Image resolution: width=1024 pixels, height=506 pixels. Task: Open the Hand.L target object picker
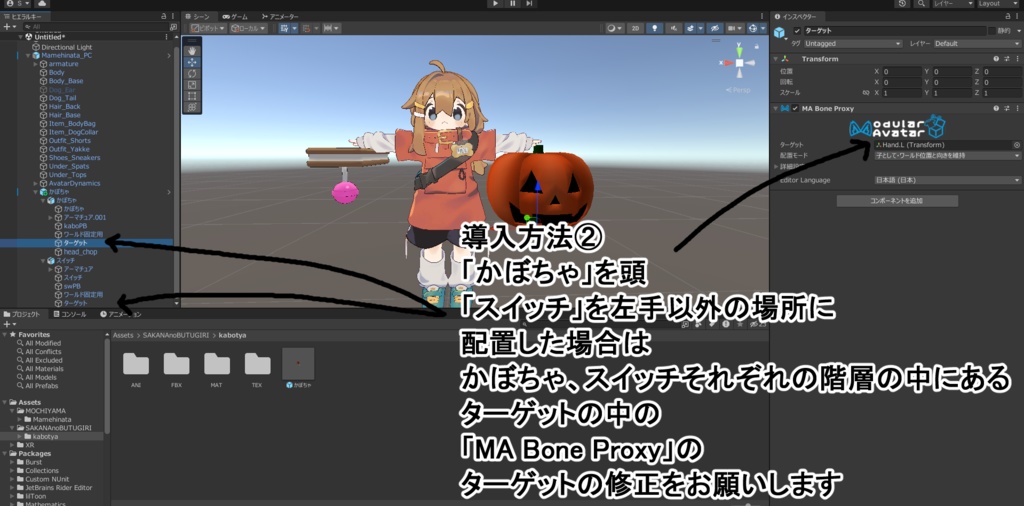[x=1016, y=145]
